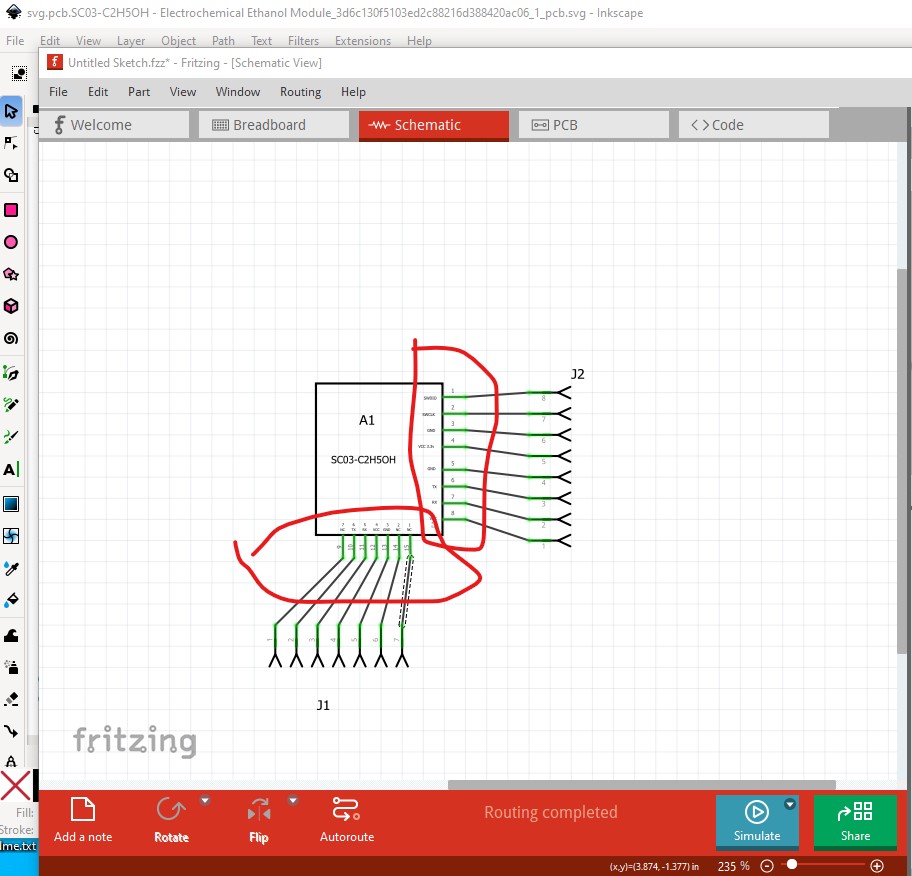The width and height of the screenshot is (912, 876).
Task: Click the vertical scrollbar of the schematic canvas
Action: (902, 462)
